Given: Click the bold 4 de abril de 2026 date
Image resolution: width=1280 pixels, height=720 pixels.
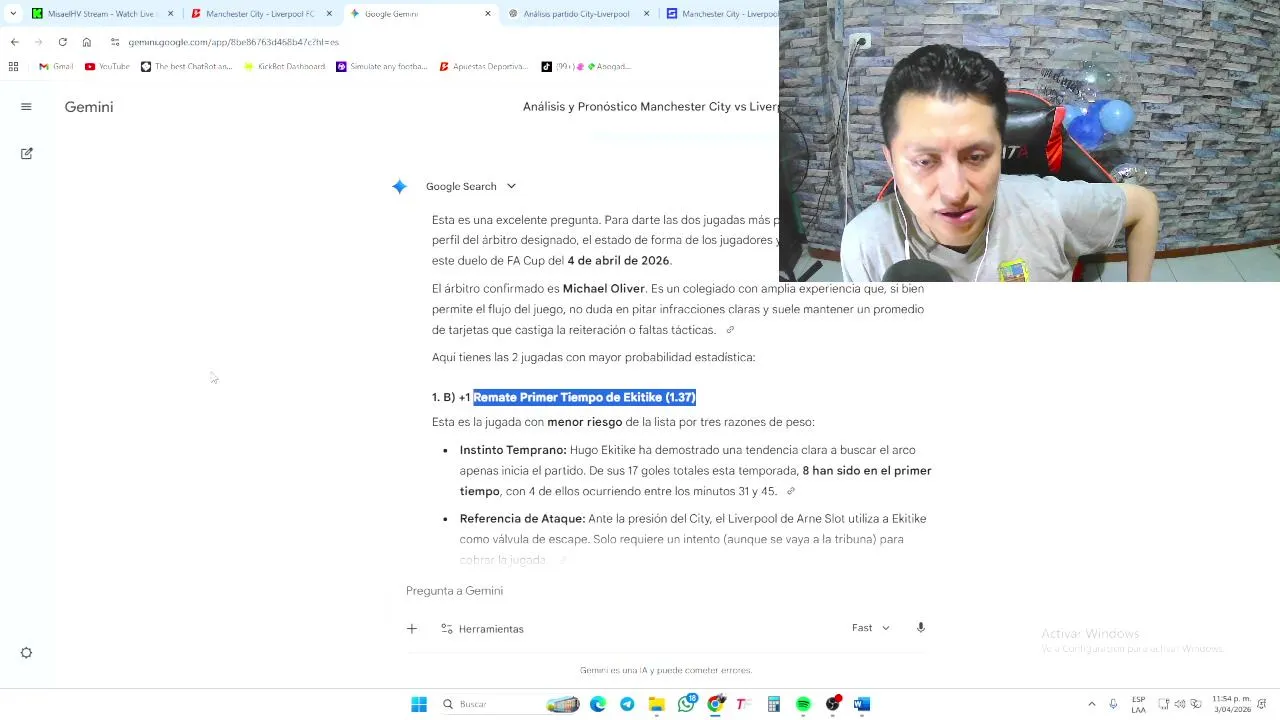Looking at the screenshot, I should 618,261.
